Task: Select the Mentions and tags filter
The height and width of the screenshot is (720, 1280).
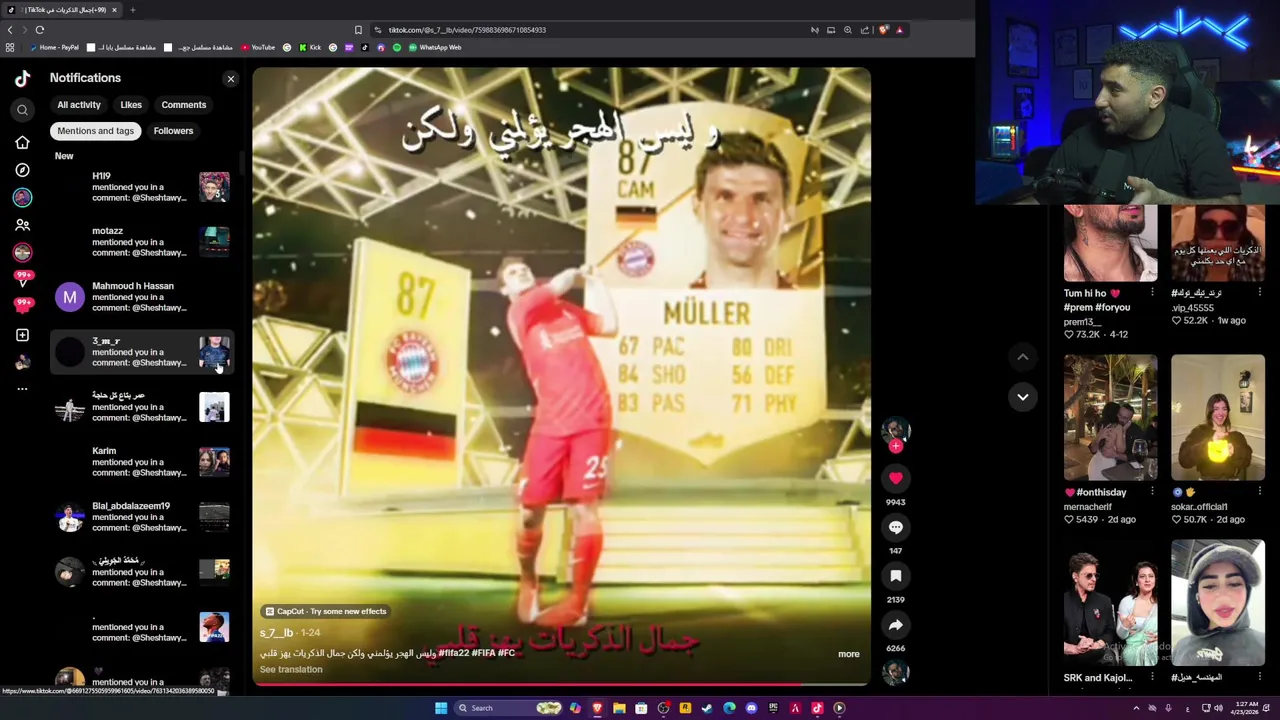Action: tap(95, 131)
